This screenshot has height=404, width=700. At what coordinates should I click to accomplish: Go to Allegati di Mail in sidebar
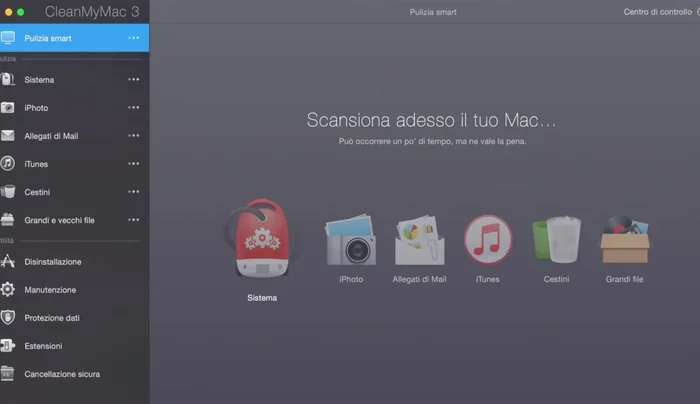pyautogui.click(x=75, y=136)
